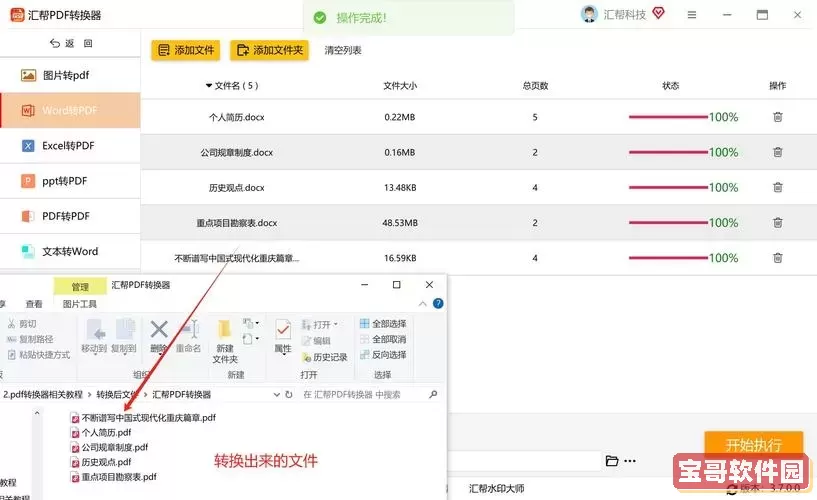Open output folder icon beside path field
Screen dimensions: 817x500
(x=612, y=461)
